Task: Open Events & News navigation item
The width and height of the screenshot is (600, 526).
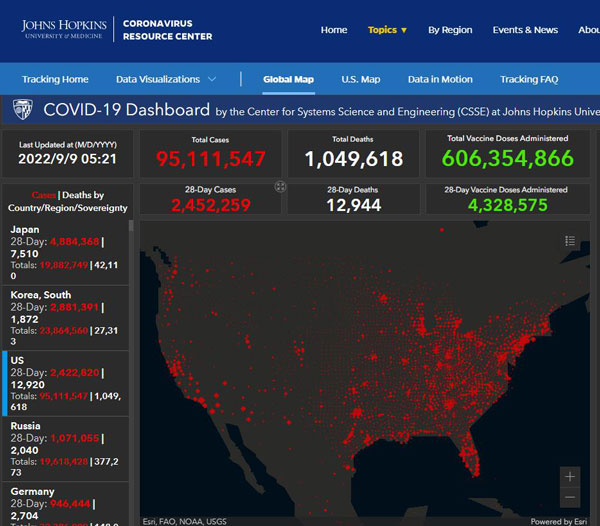Action: pos(525,30)
